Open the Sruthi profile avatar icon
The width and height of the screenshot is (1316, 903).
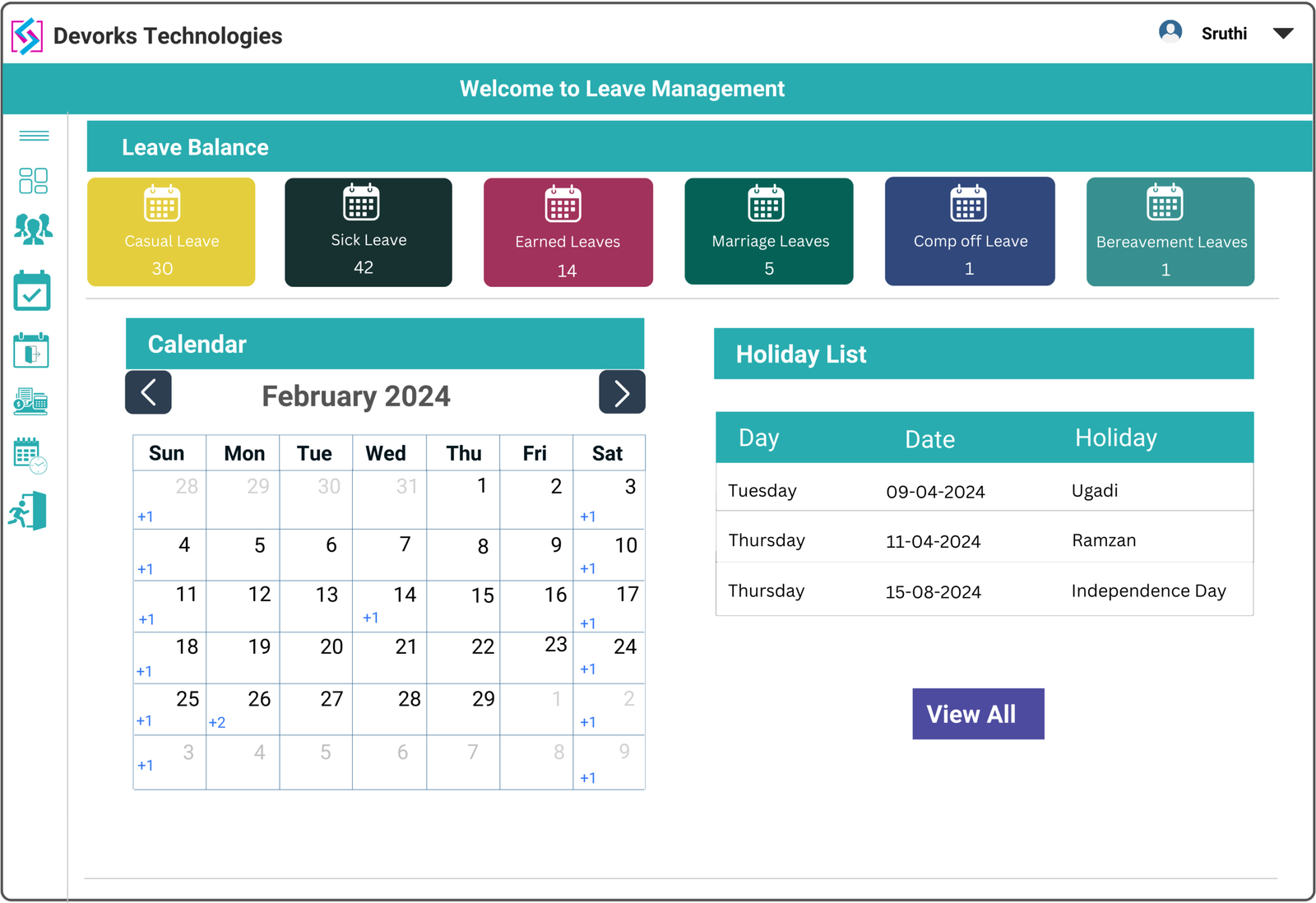(1170, 31)
